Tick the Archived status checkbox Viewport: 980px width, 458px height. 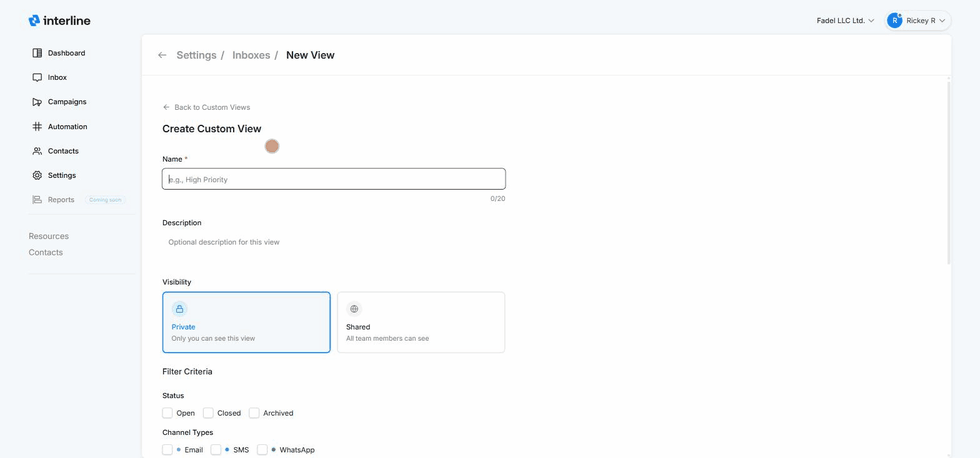pyautogui.click(x=254, y=413)
